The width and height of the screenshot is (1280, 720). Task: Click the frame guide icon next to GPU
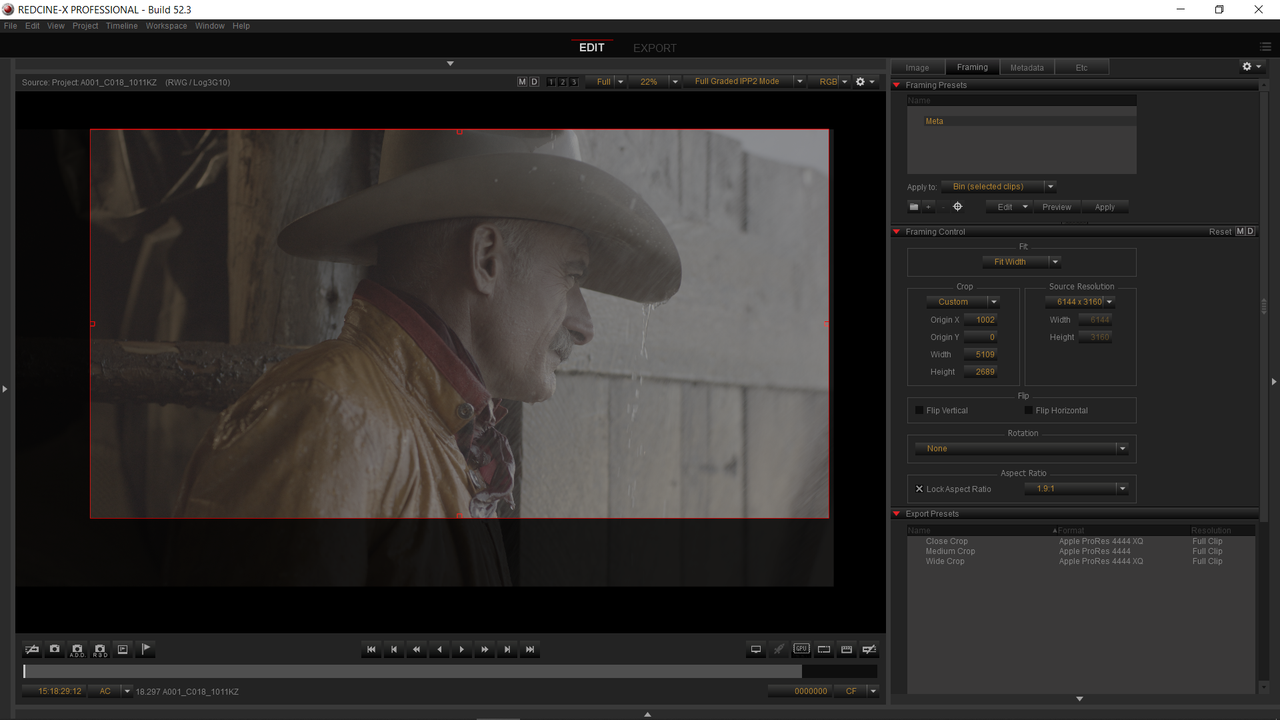(x=824, y=649)
